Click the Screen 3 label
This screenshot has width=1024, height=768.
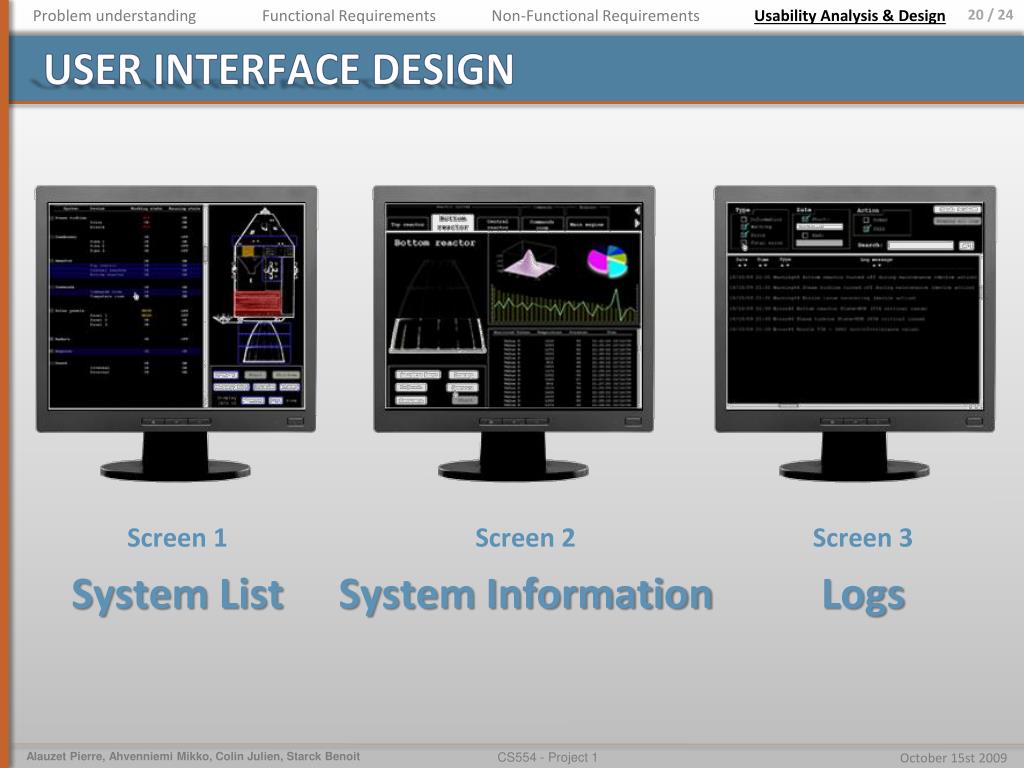pyautogui.click(x=863, y=538)
